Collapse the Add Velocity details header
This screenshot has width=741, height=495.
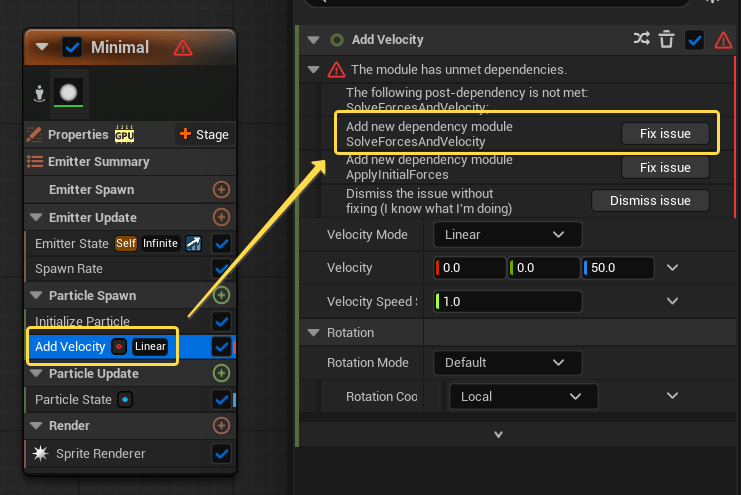313,40
